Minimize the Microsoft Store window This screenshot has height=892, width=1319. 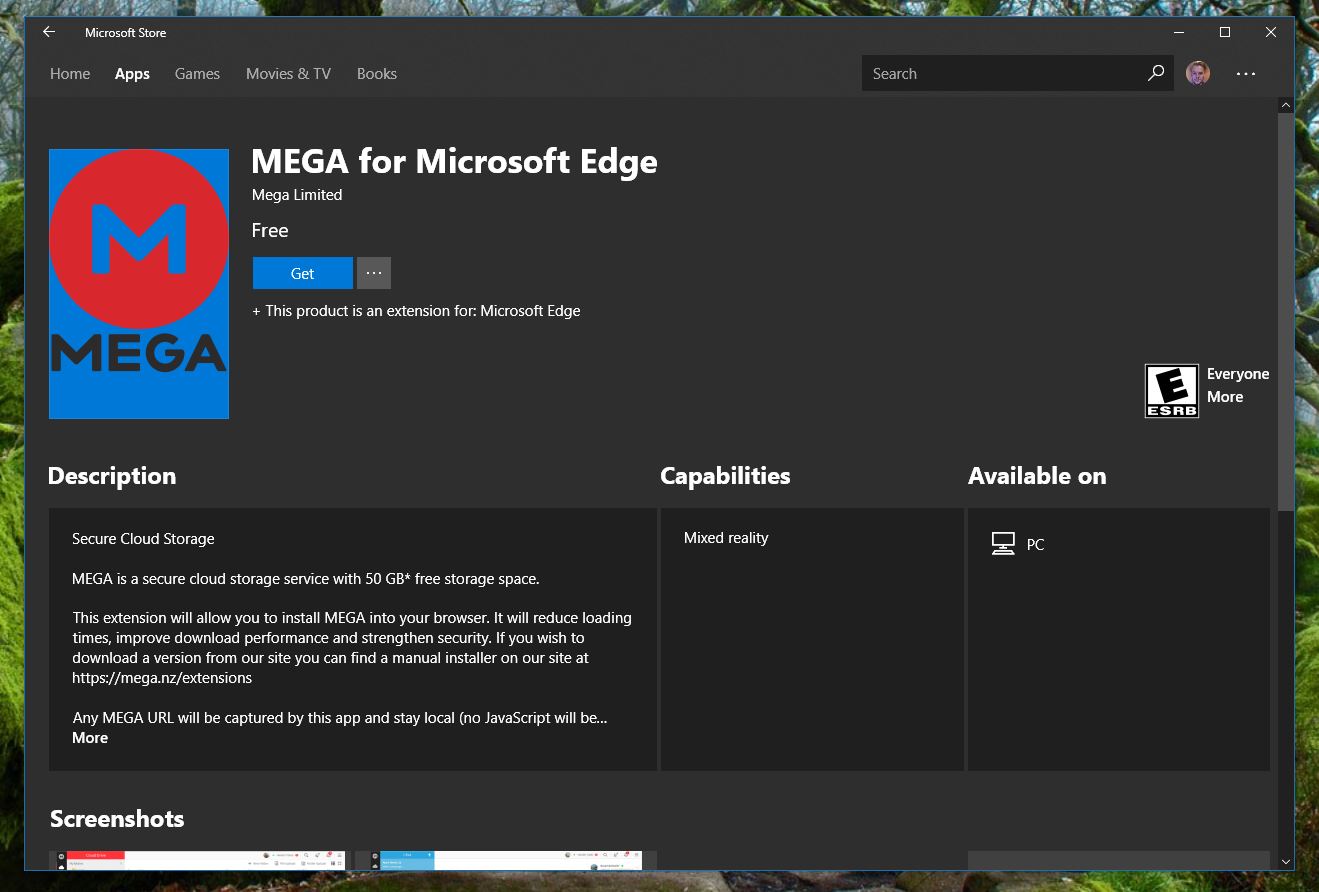click(1179, 32)
